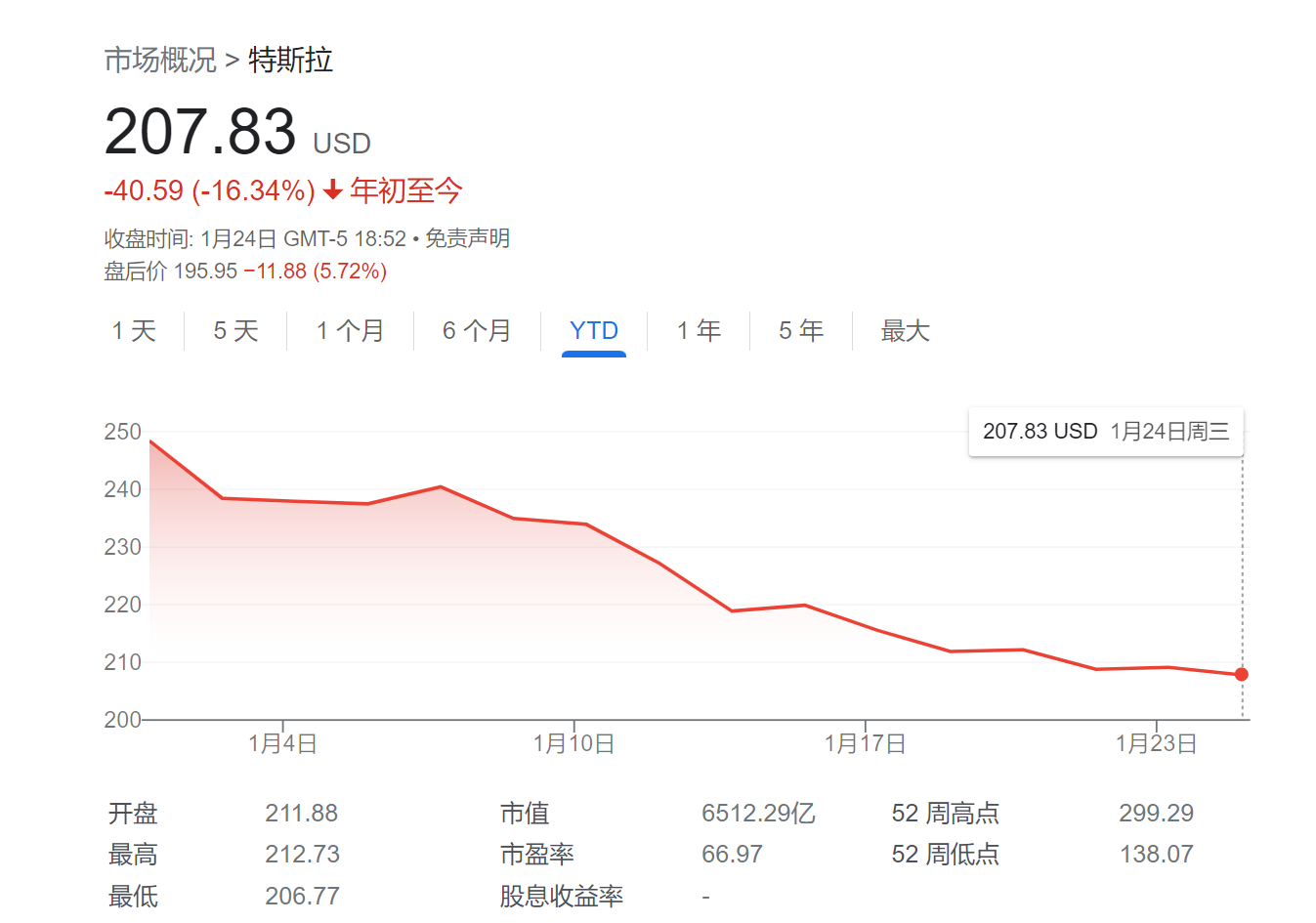Click the 最低 value 206.77
Image resolution: width=1316 pixels, height=923 pixels.
[302, 896]
